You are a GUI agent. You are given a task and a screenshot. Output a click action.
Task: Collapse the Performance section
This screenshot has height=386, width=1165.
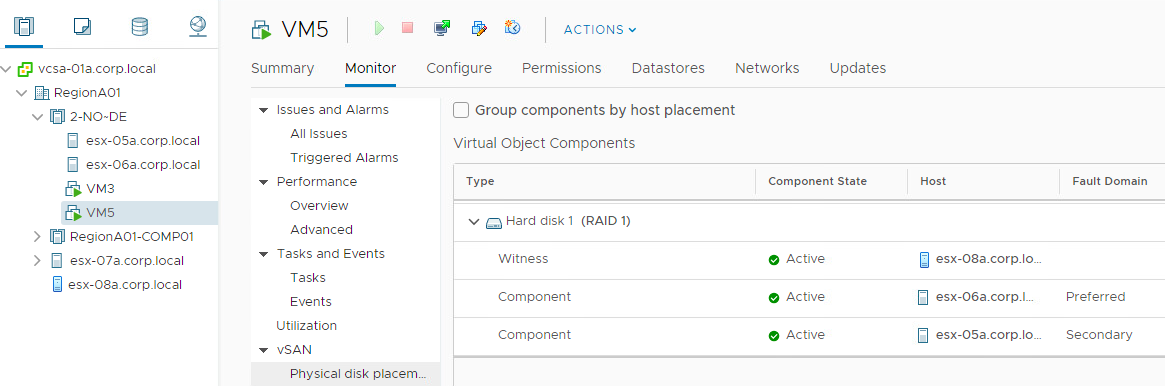point(263,182)
